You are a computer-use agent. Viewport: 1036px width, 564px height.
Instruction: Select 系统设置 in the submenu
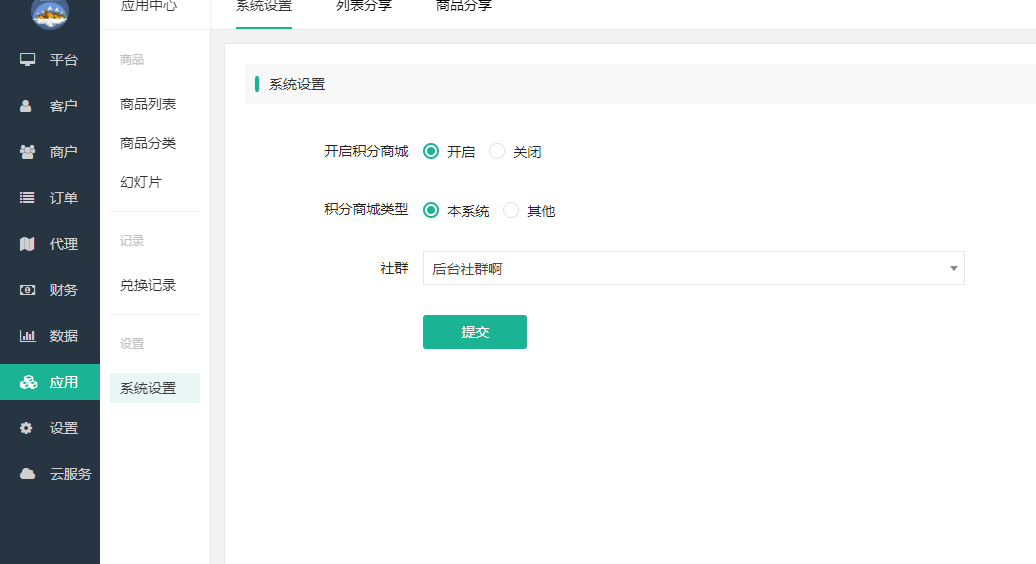155,388
